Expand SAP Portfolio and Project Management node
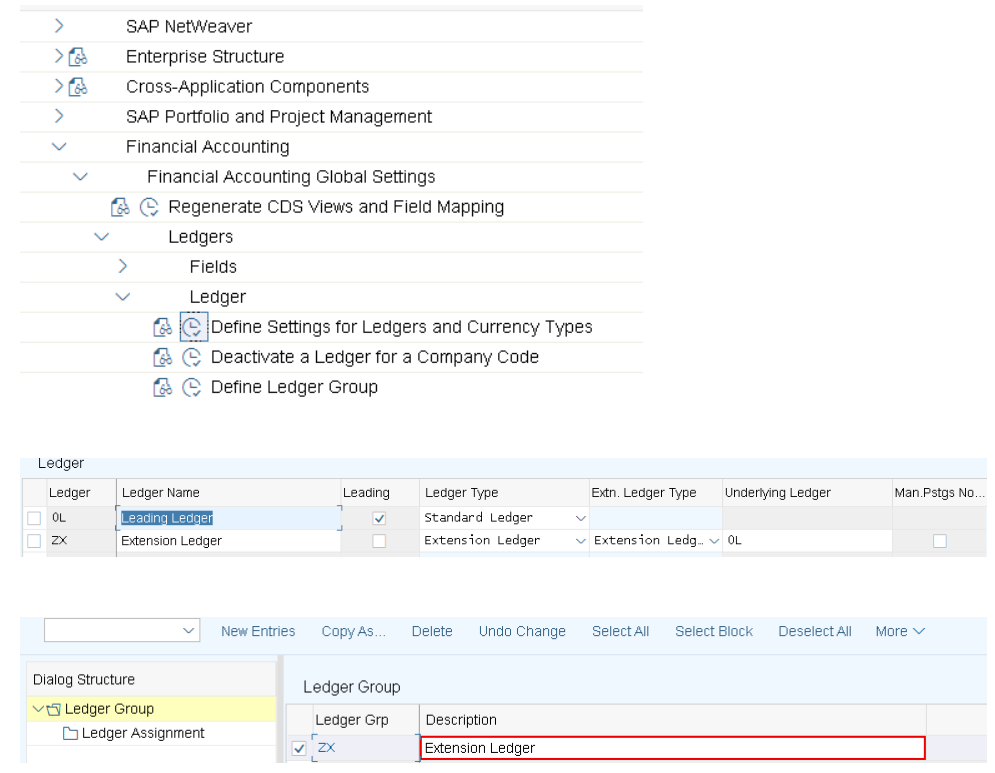The height and width of the screenshot is (773, 995). pyautogui.click(x=59, y=116)
